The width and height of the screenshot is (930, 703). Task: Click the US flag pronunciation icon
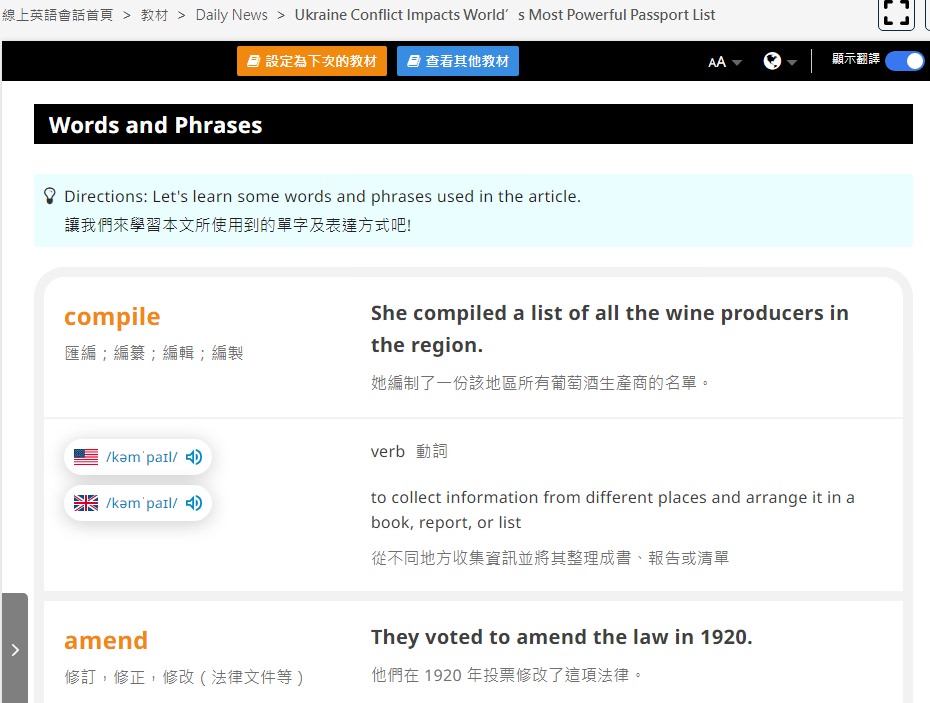tap(86, 457)
